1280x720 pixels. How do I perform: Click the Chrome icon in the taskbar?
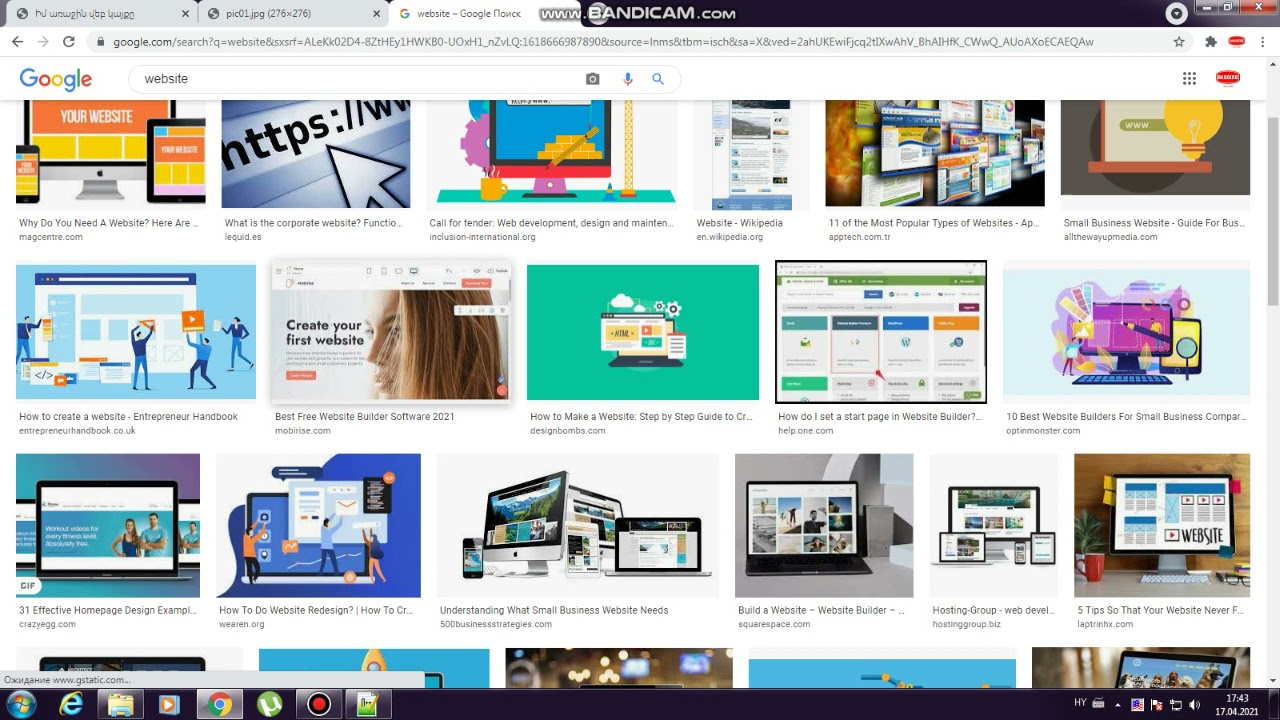220,704
